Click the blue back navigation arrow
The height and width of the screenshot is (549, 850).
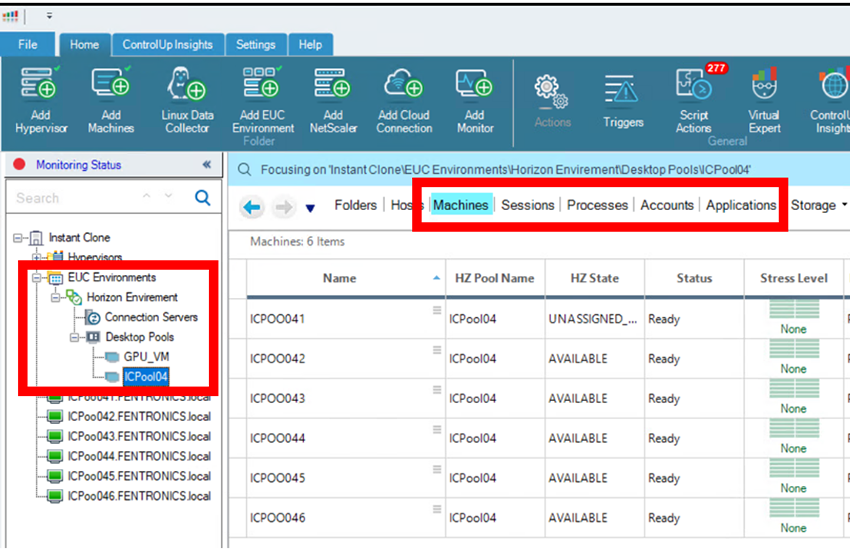(252, 206)
